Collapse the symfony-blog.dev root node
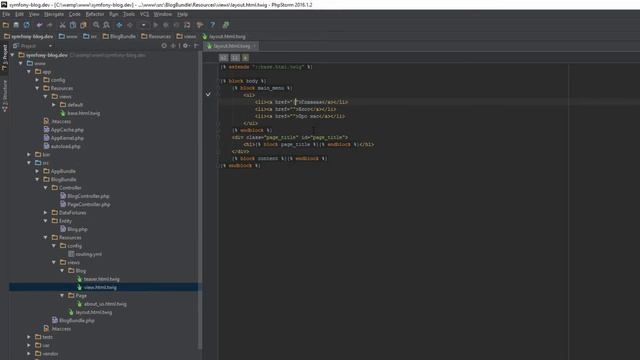Image resolution: width=640 pixels, height=360 pixels. (13, 55)
